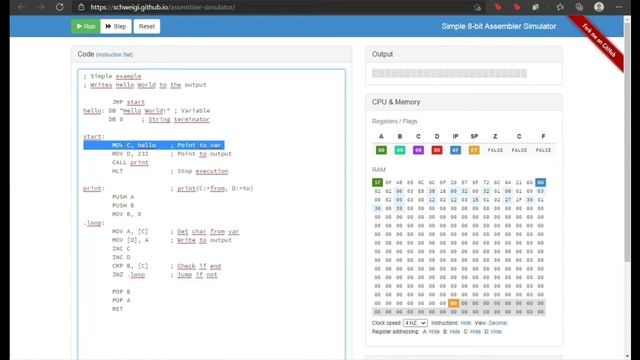
Task: Click the RET instruction line
Action: point(118,309)
